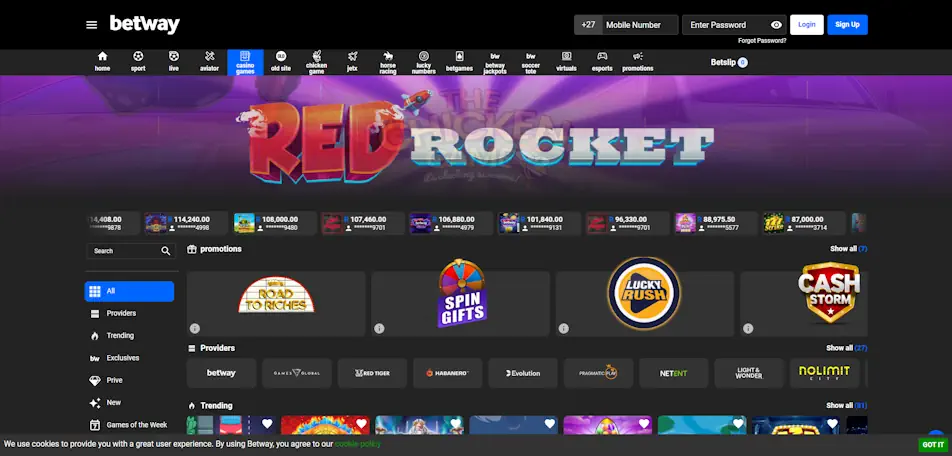Select the Light & Wonder provider

pos(749,373)
